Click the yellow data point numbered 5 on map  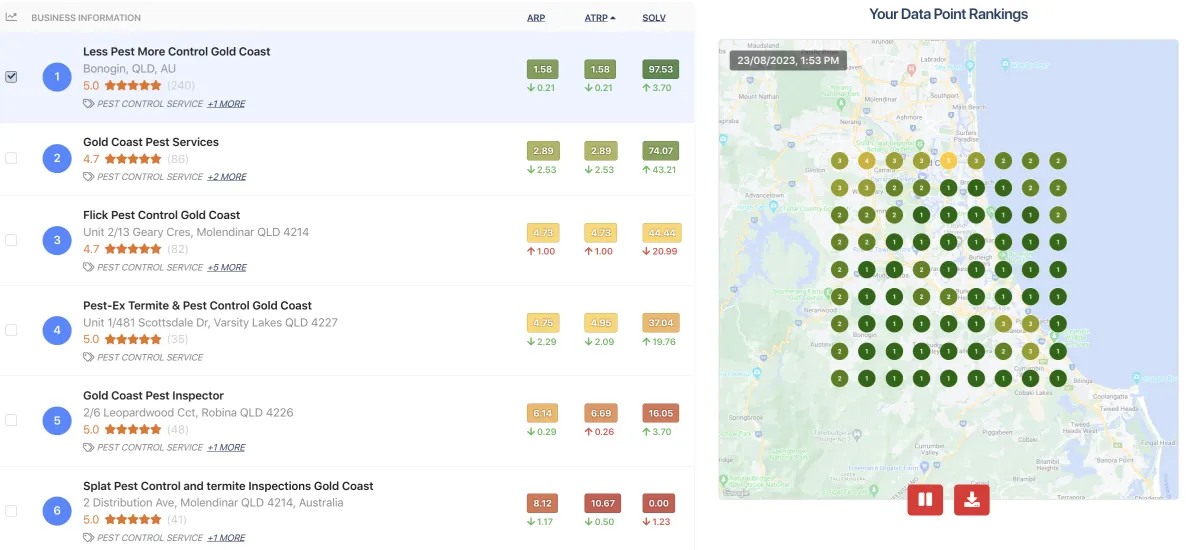[949, 160]
